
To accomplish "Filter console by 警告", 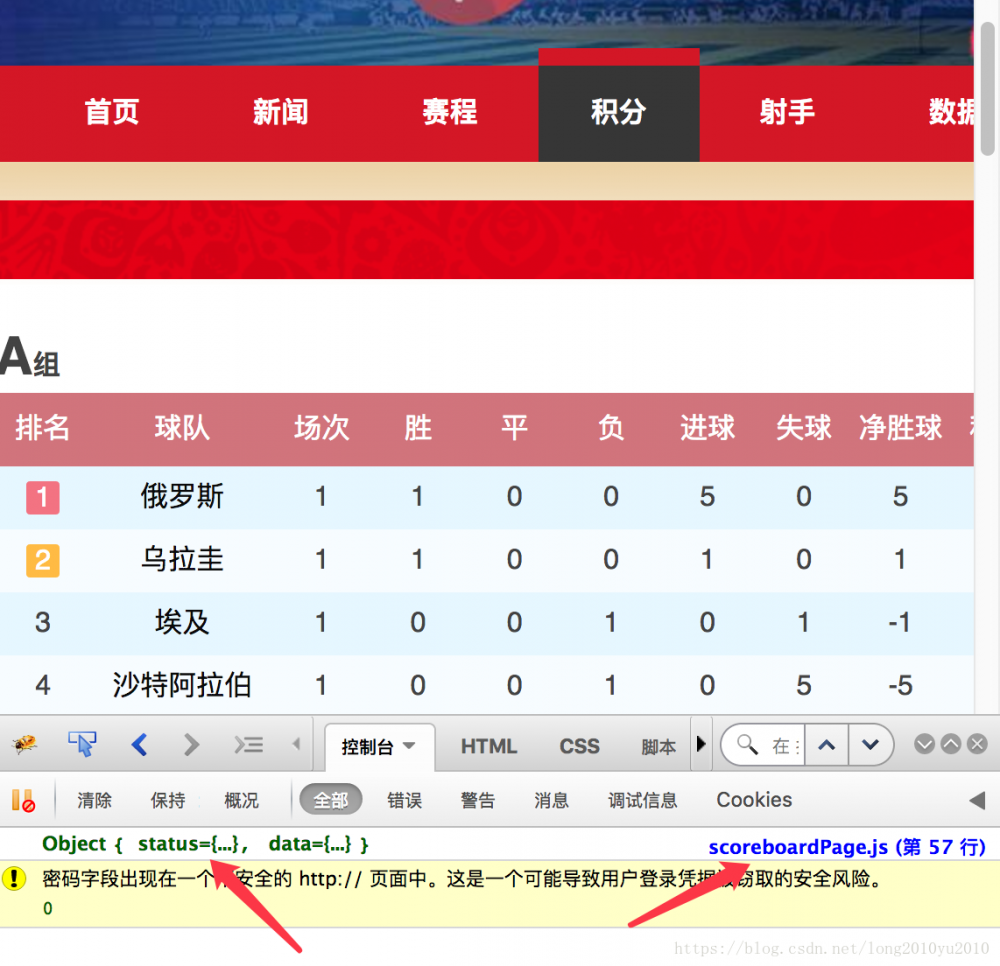I will pos(478,800).
